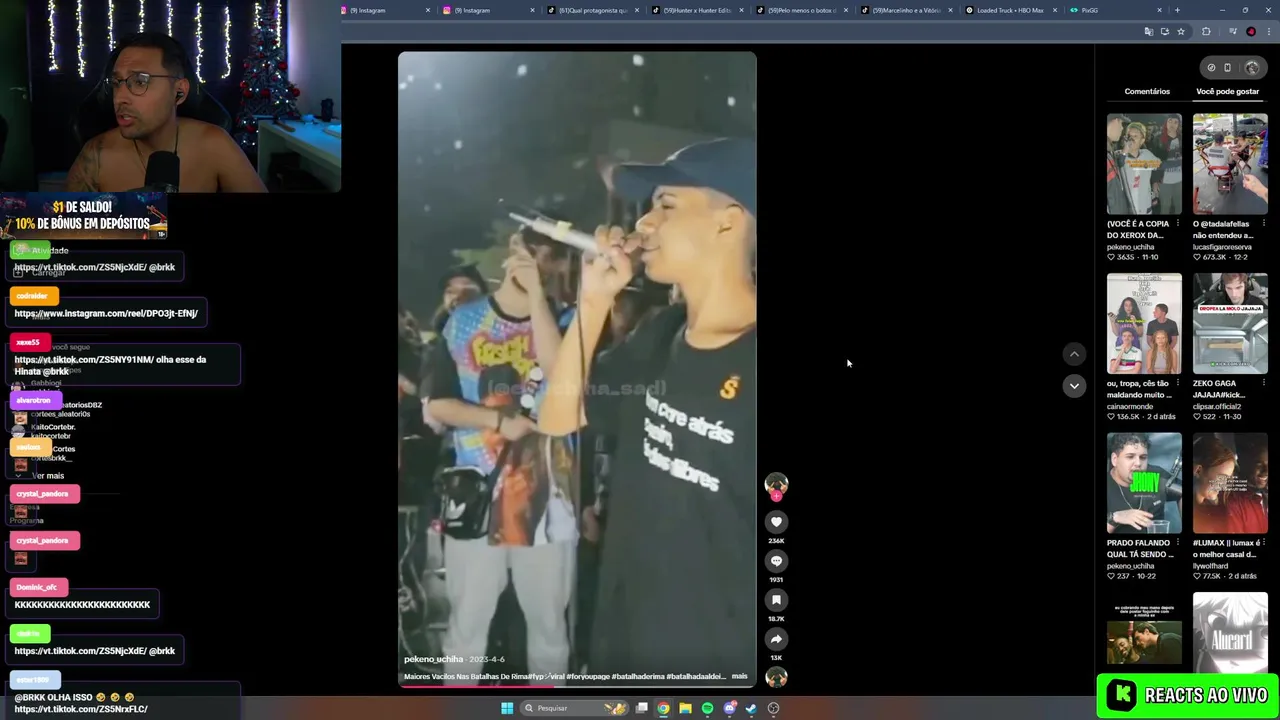Open Discord from the taskbar

pos(730,708)
